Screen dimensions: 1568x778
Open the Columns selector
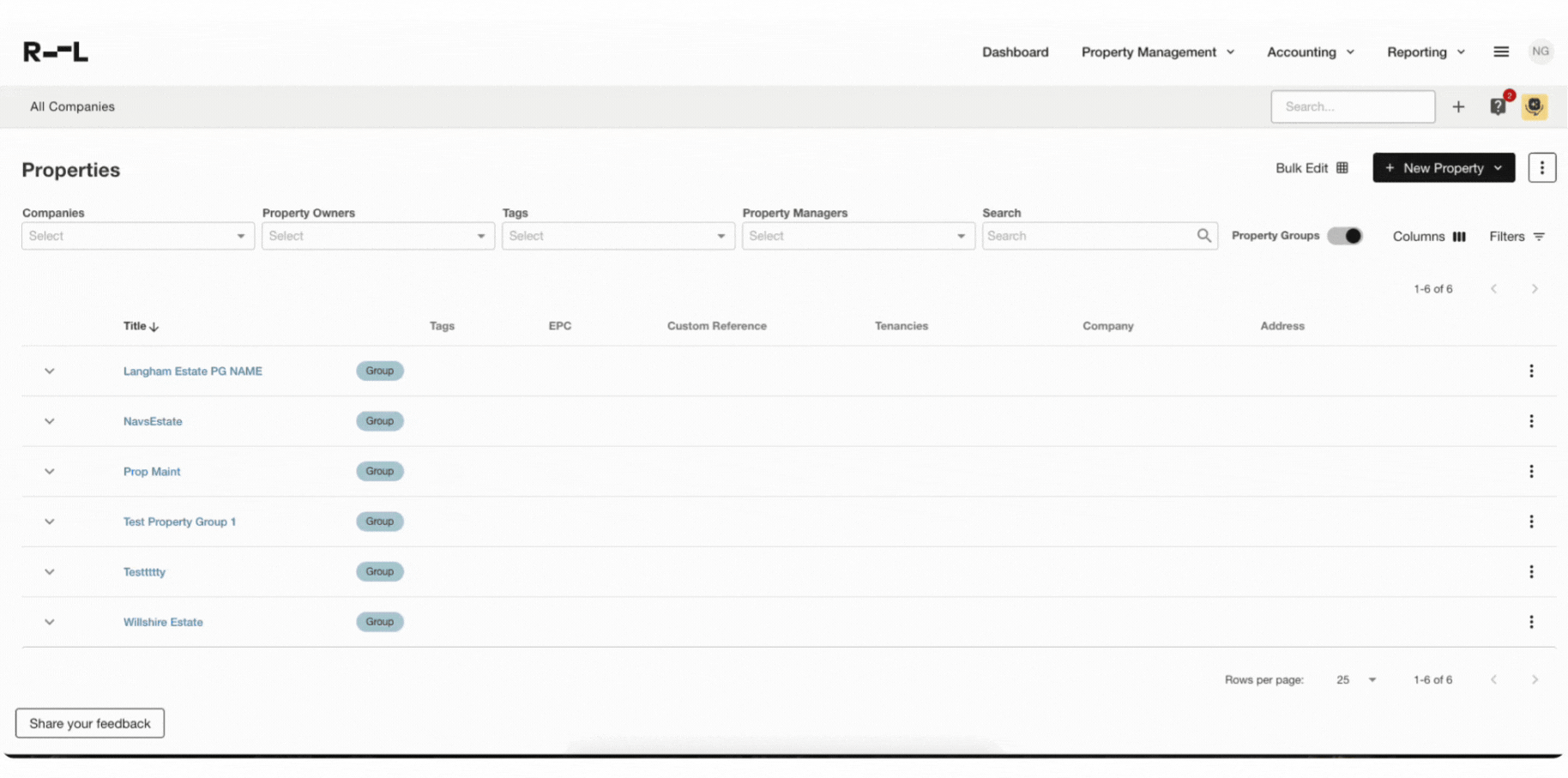(x=1429, y=237)
